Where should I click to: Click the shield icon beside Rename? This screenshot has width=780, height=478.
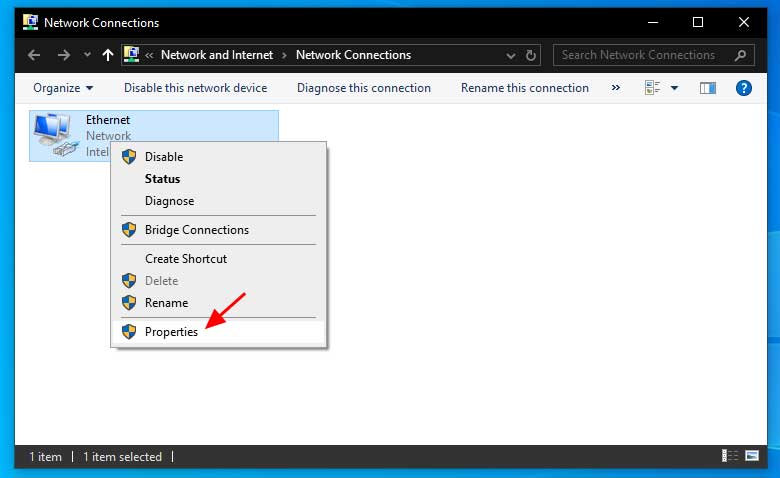click(129, 302)
